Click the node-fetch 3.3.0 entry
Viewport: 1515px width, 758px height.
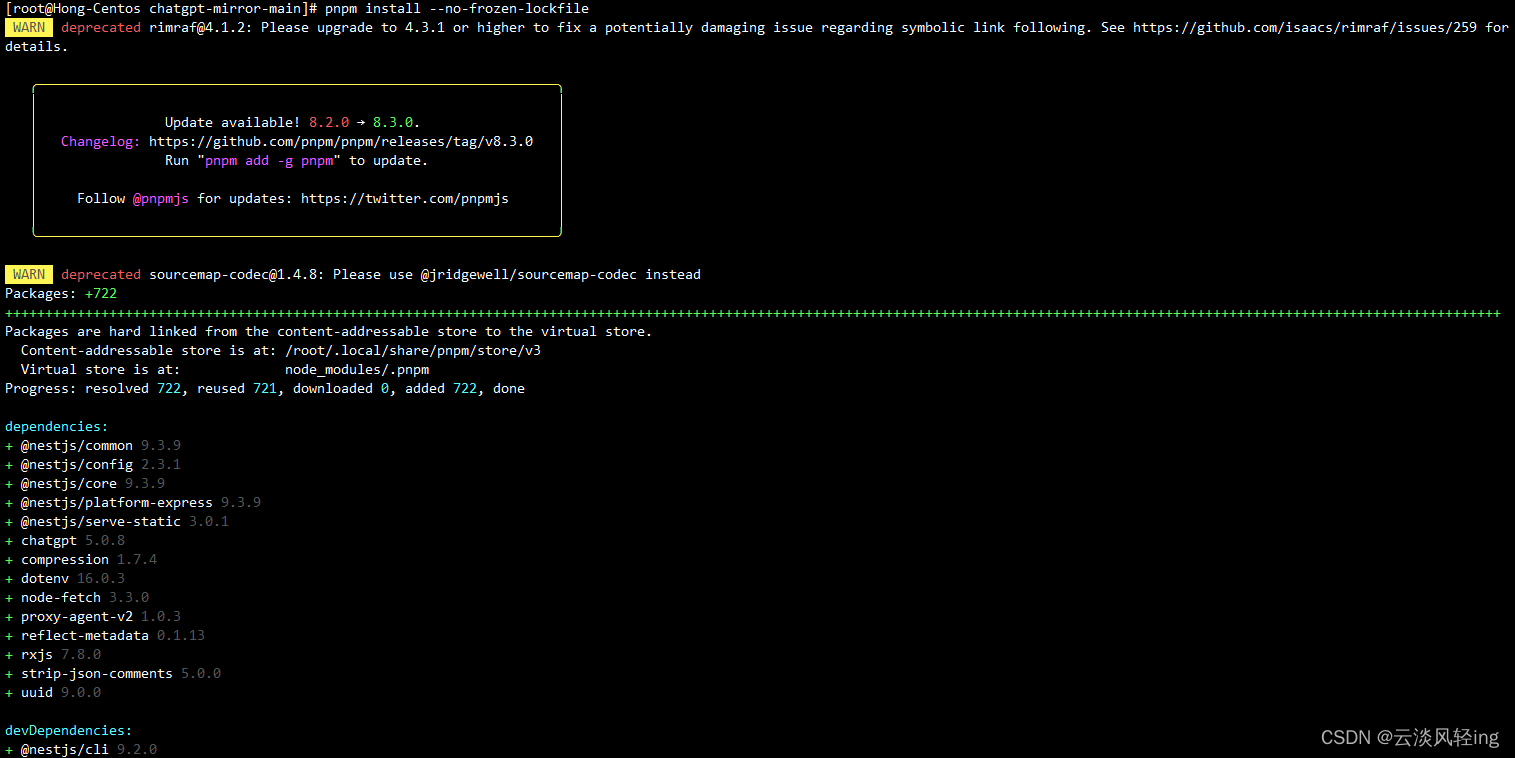[x=77, y=597]
